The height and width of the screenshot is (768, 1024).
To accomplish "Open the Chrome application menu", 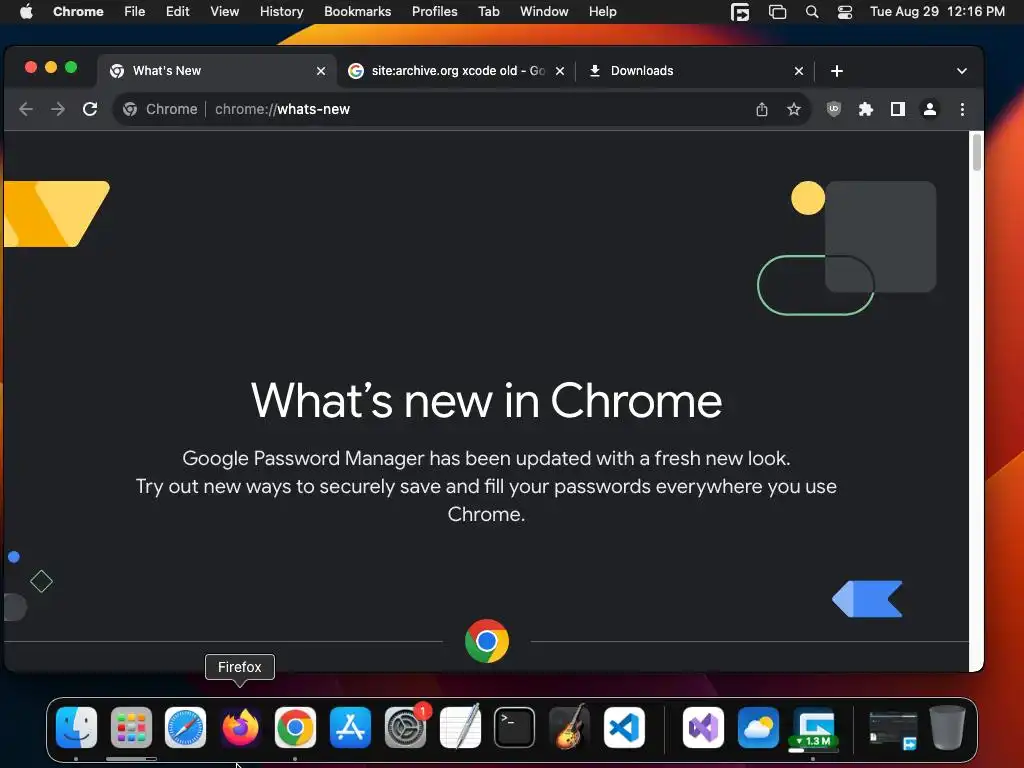I will (78, 11).
